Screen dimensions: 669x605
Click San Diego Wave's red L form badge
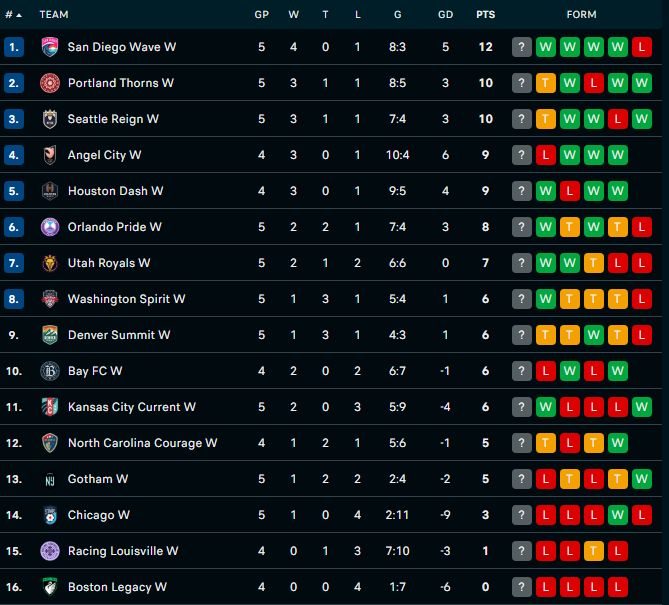pos(642,47)
